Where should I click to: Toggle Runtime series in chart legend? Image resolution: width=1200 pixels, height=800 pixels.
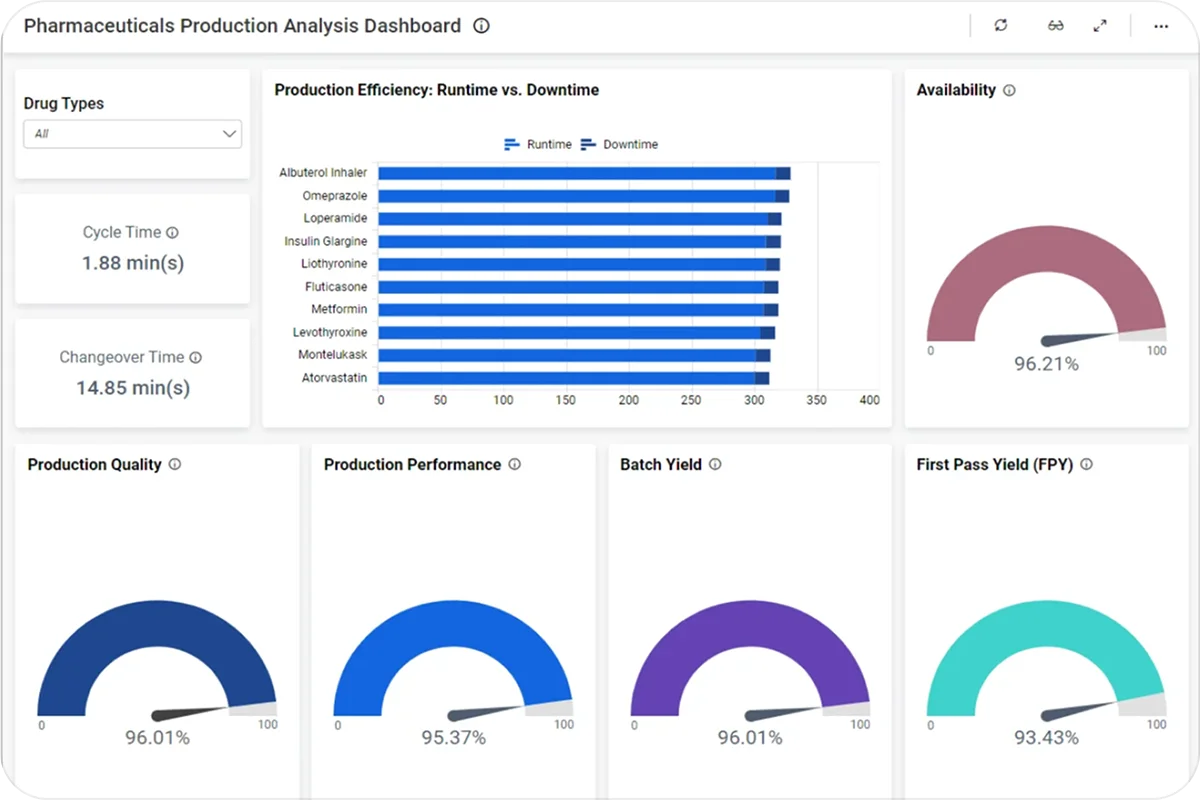(538, 145)
